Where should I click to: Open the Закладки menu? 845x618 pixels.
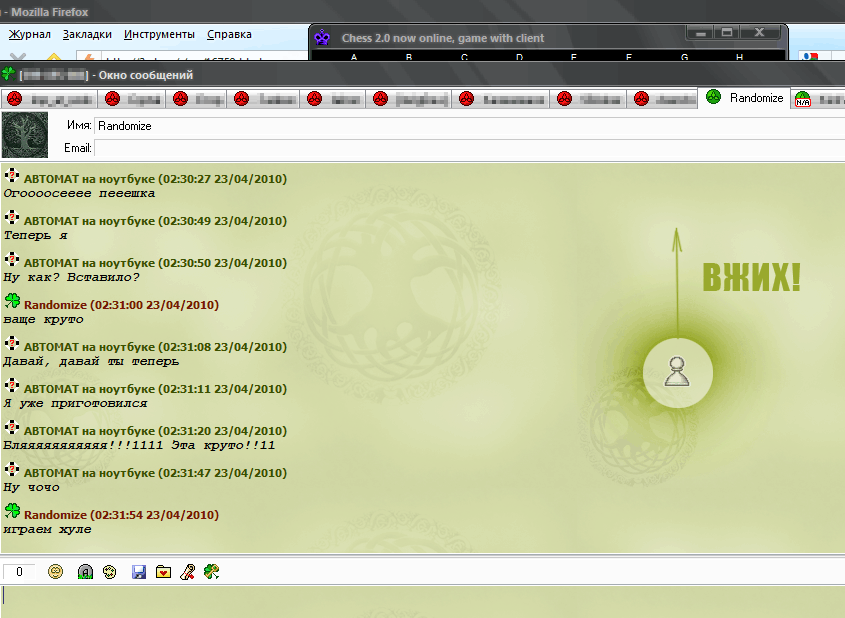tap(87, 34)
